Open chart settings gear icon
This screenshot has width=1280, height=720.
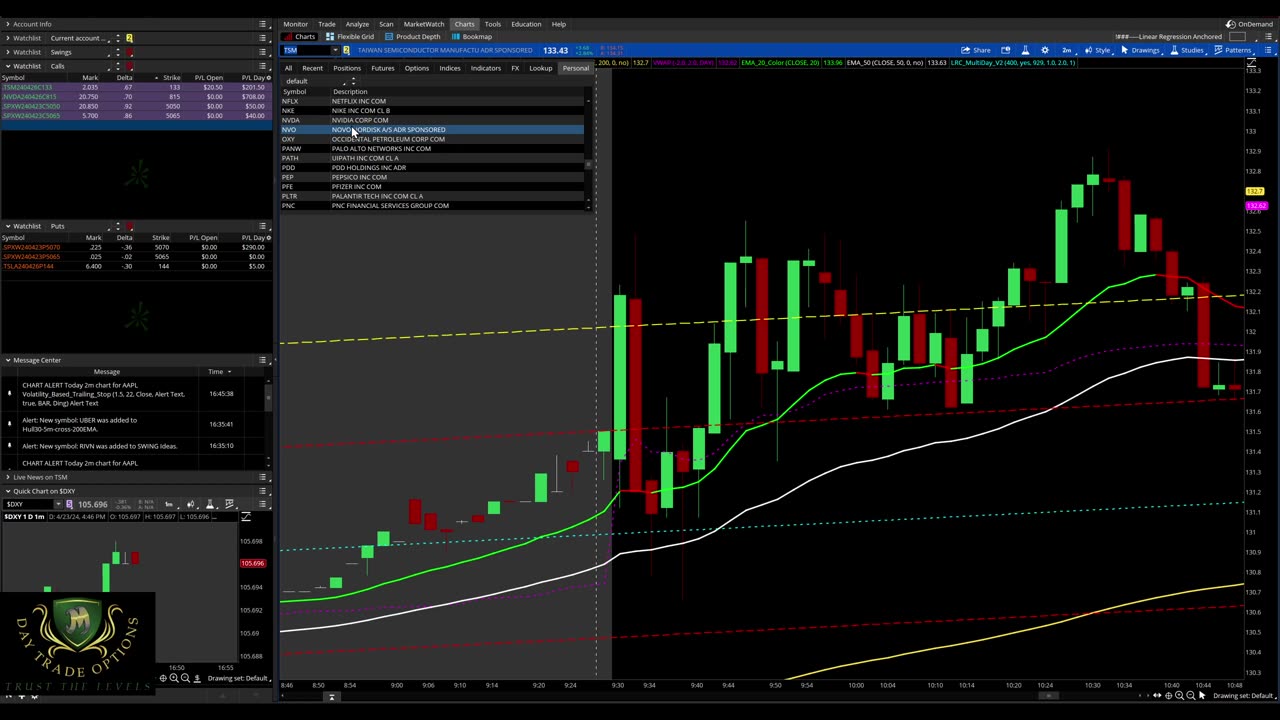click(x=1045, y=50)
